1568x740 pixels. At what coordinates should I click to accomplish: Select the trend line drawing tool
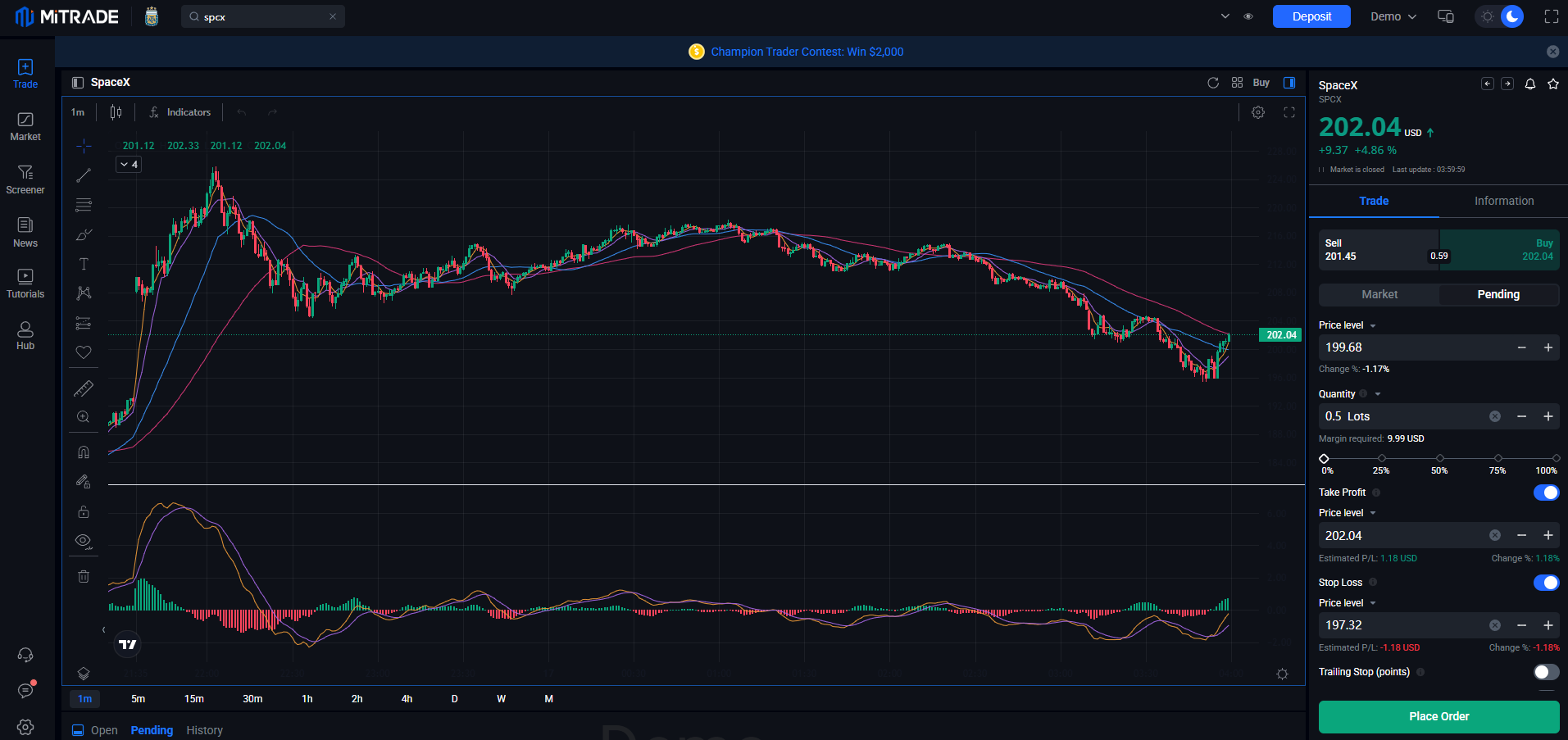click(84, 175)
